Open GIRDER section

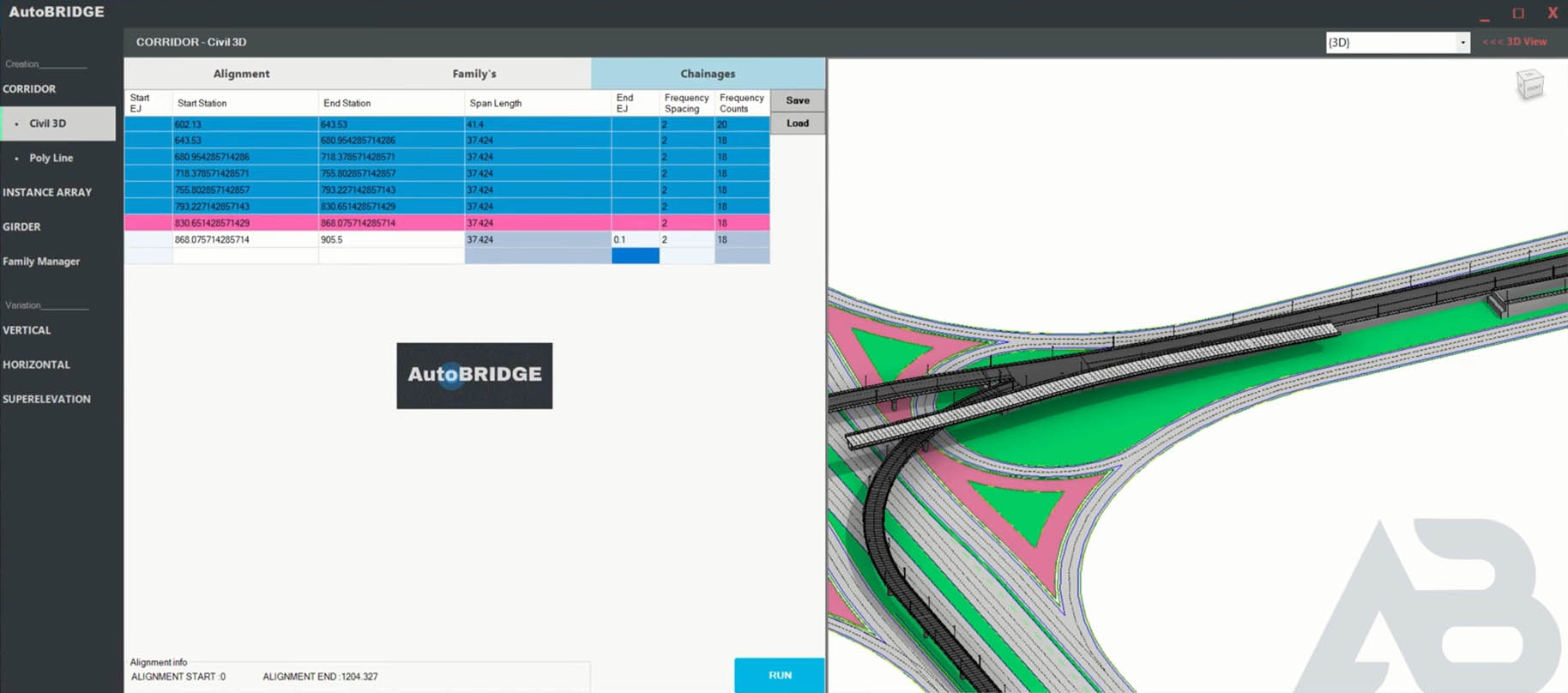click(x=21, y=226)
